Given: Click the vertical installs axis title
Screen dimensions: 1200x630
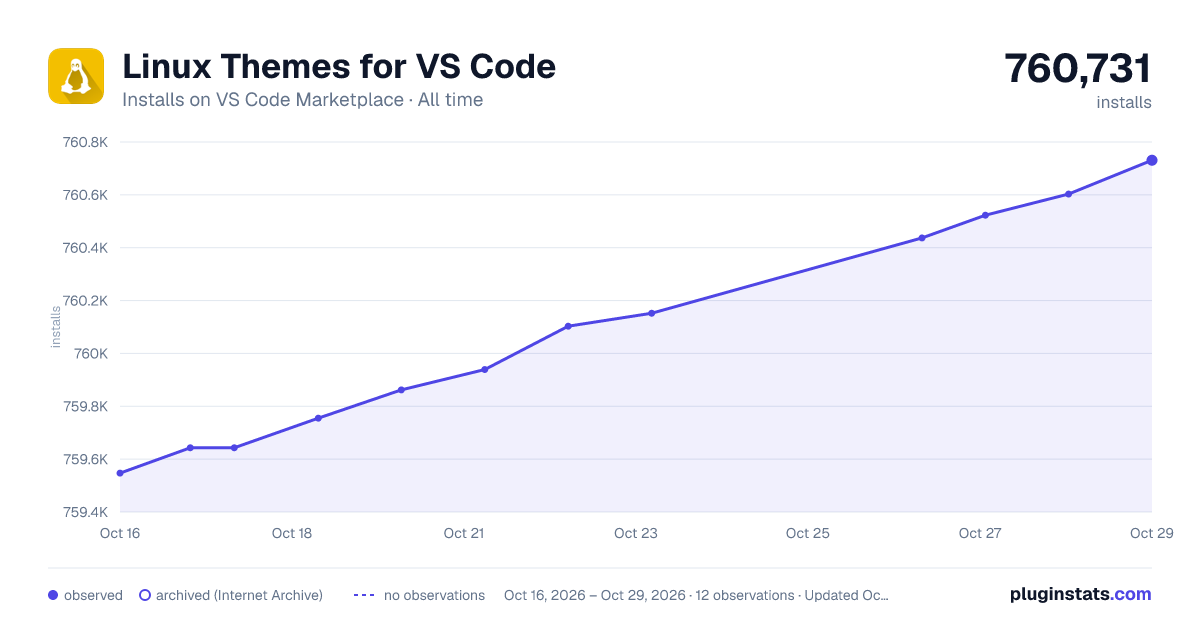Looking at the screenshot, I should [x=56, y=327].
